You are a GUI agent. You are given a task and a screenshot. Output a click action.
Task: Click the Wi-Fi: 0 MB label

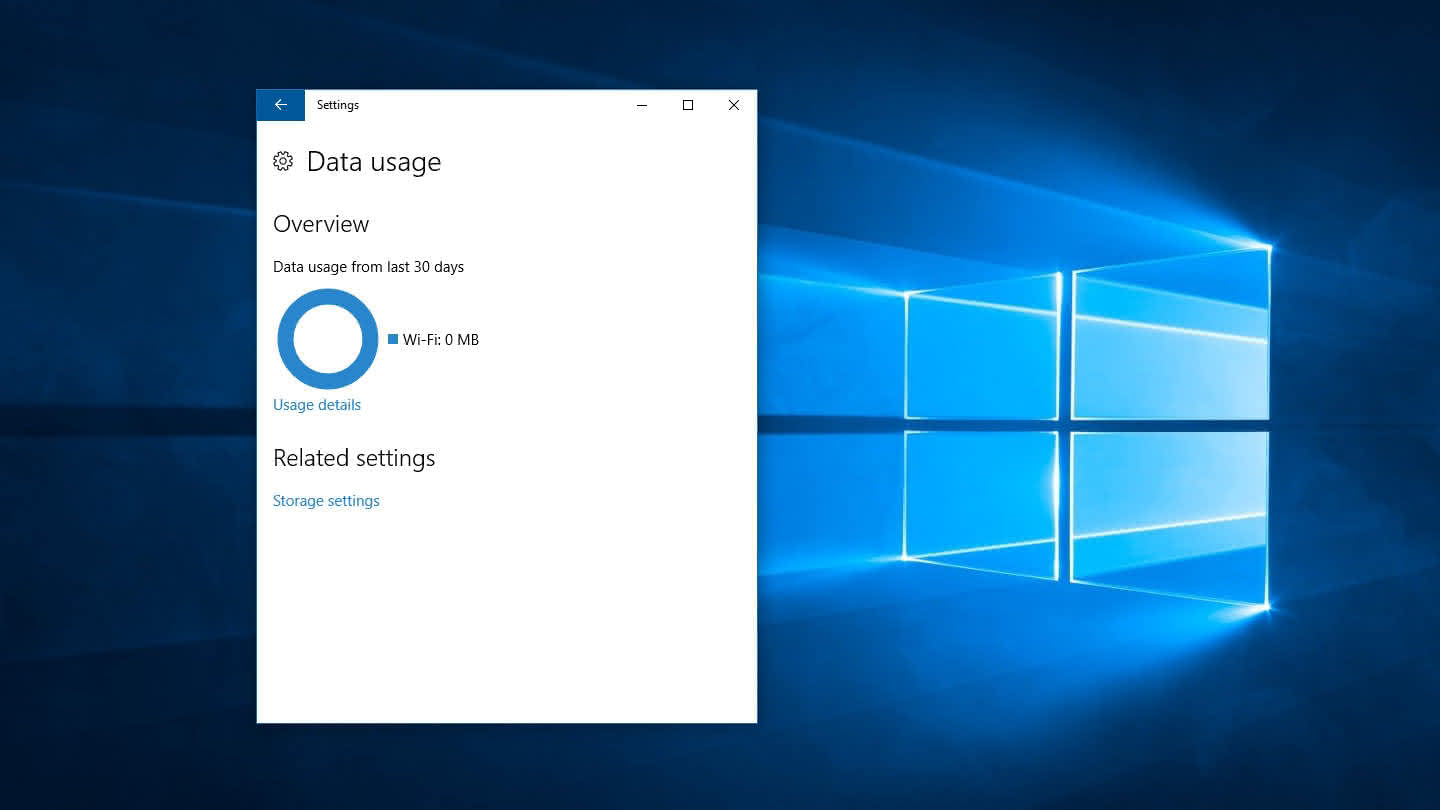pyautogui.click(x=440, y=339)
